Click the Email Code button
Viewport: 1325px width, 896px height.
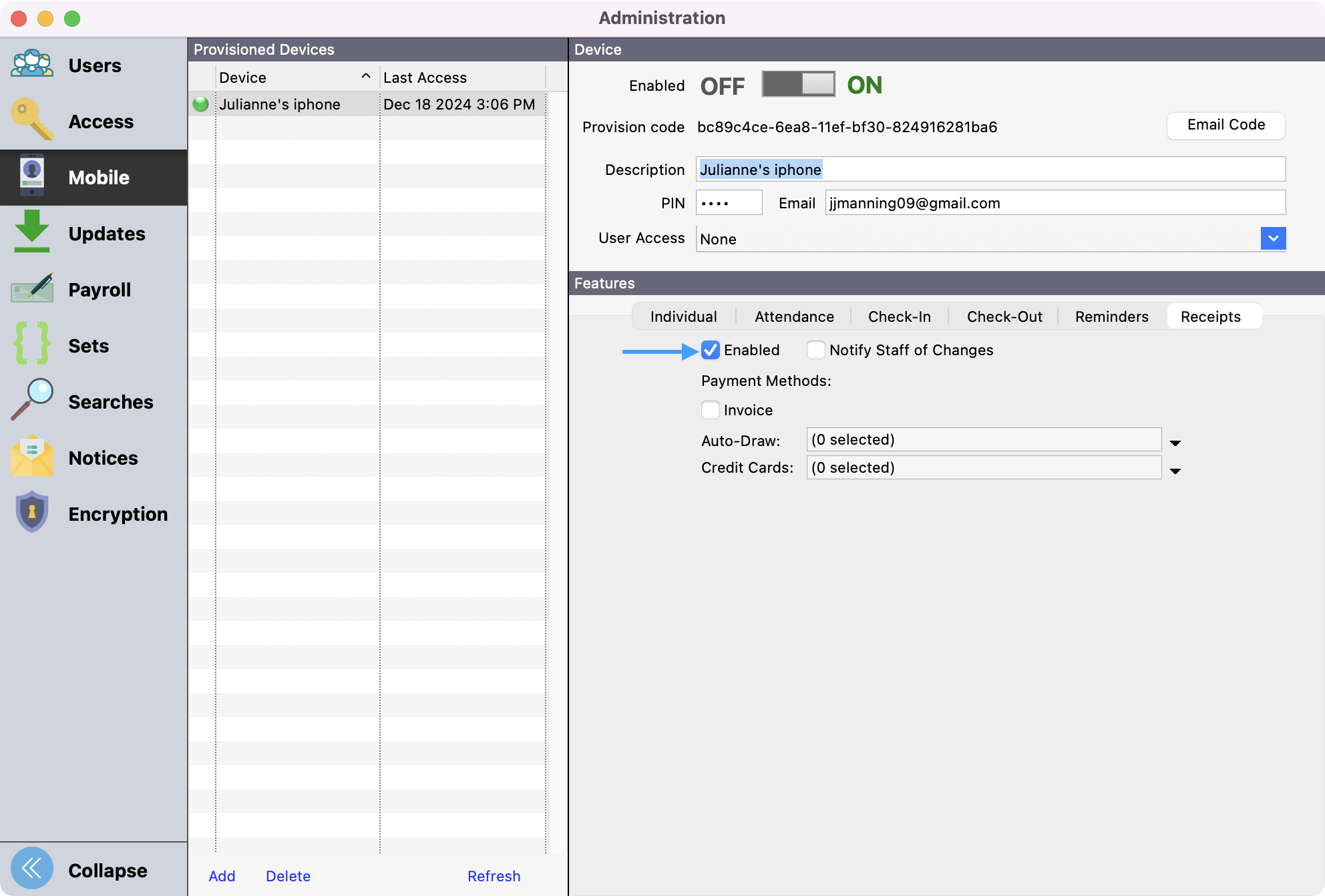pyautogui.click(x=1225, y=126)
